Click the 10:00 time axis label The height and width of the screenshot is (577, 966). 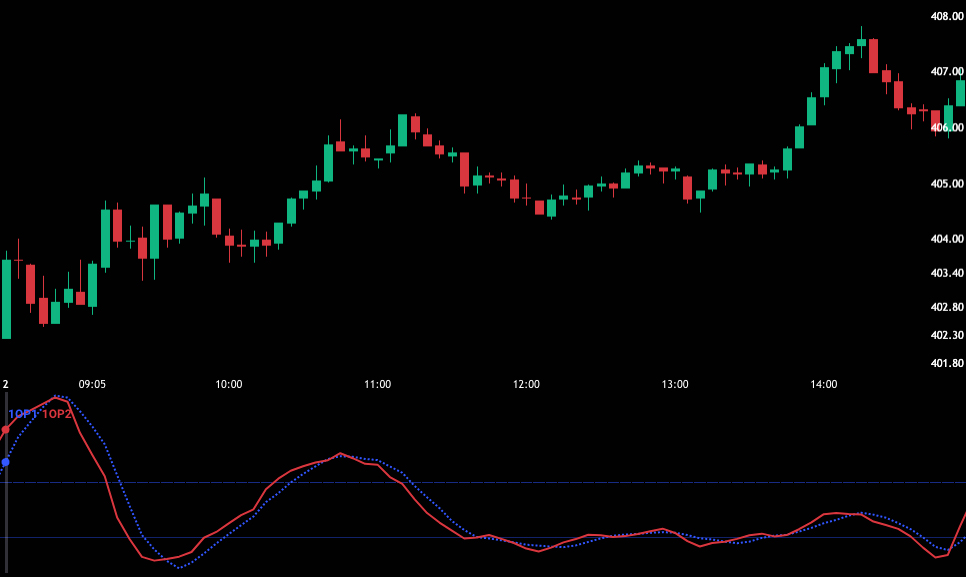(x=229, y=384)
